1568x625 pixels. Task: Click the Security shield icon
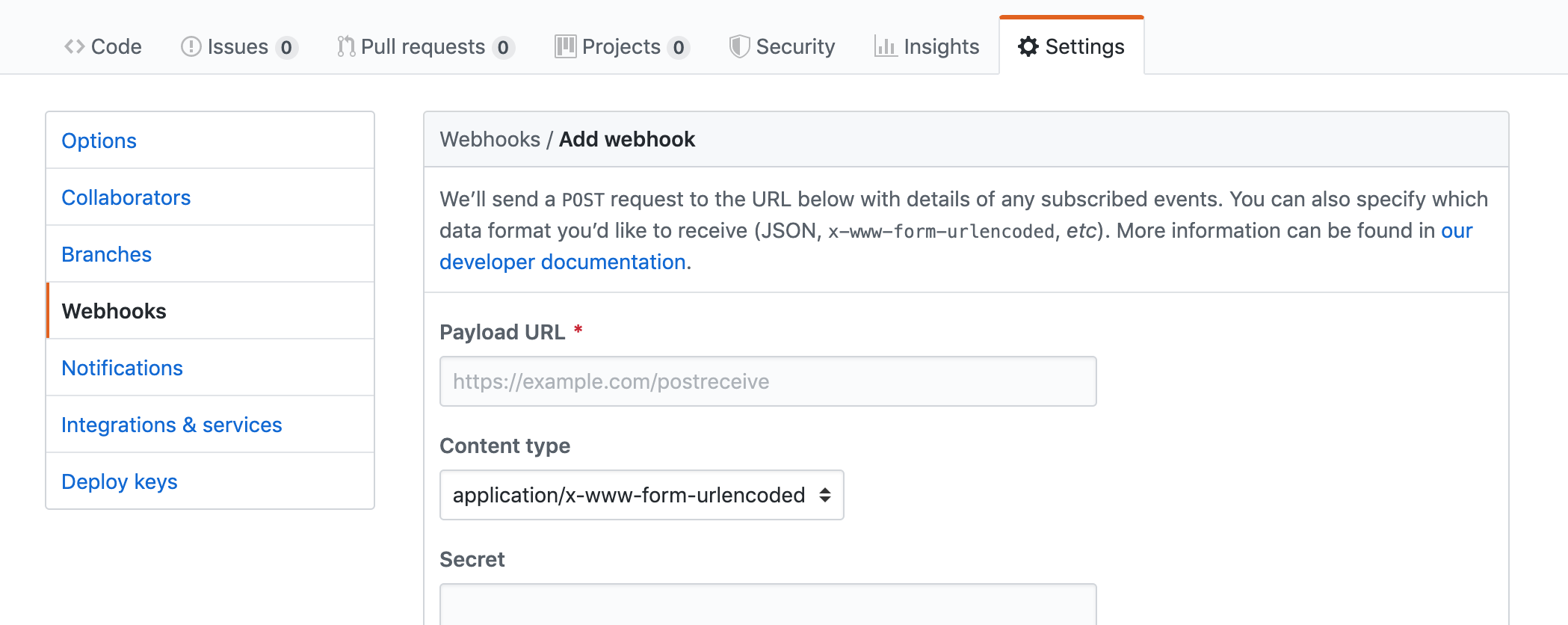click(x=739, y=47)
